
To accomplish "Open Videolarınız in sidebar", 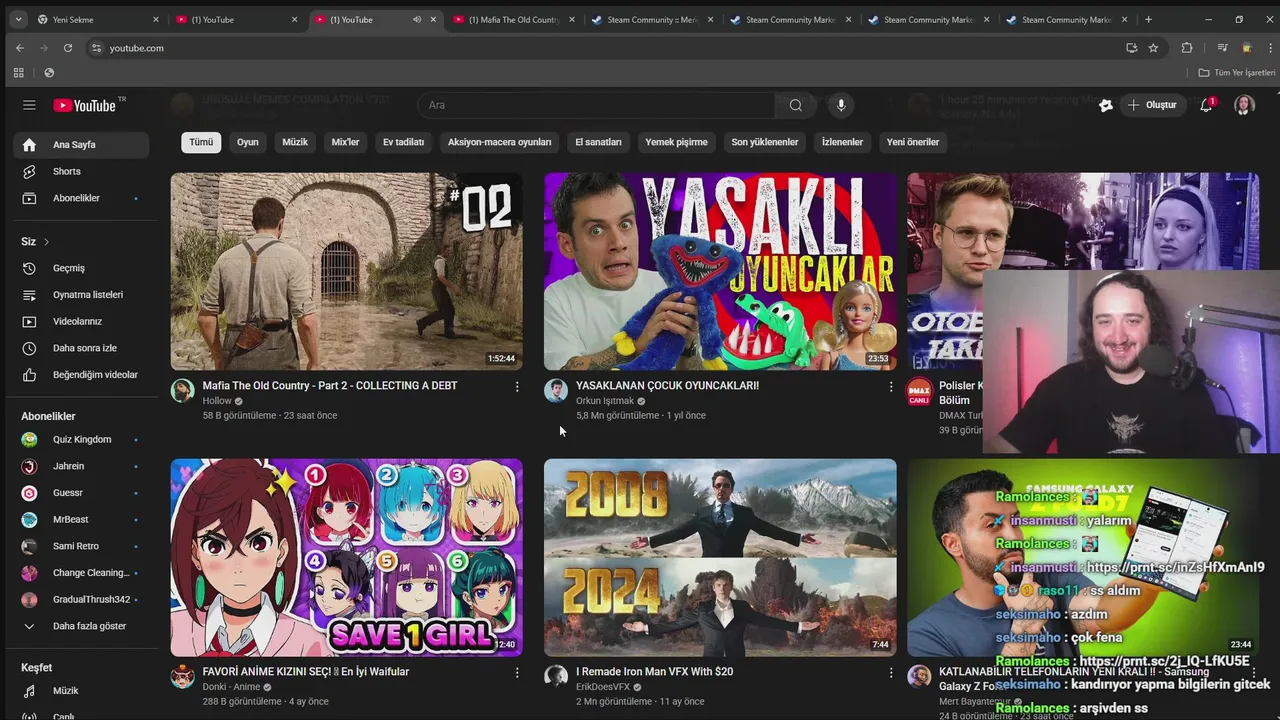I will (x=81, y=321).
